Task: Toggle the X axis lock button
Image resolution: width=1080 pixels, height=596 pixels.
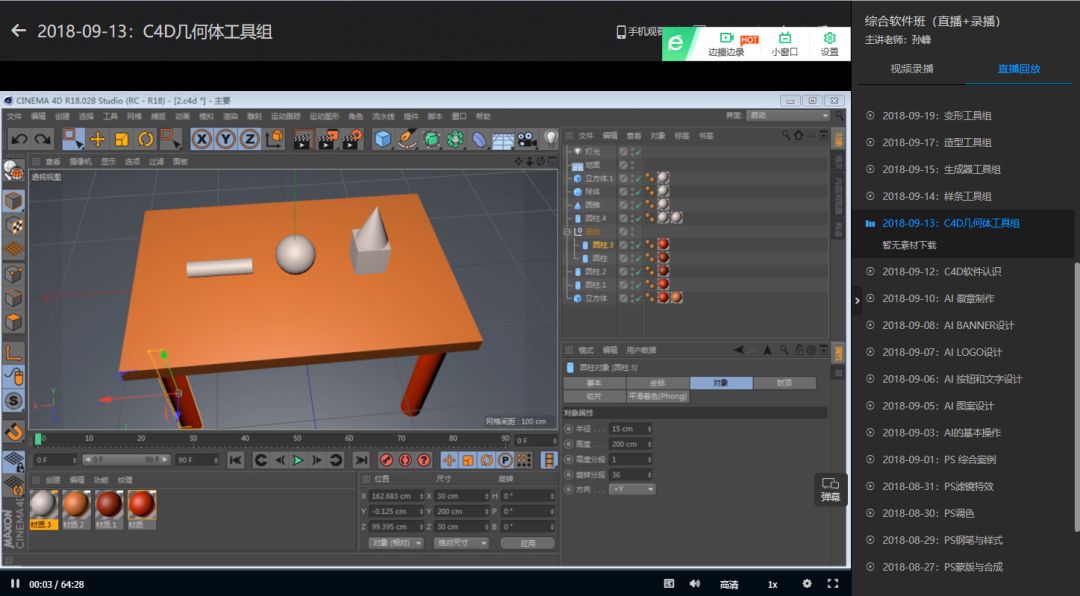Action: point(202,139)
